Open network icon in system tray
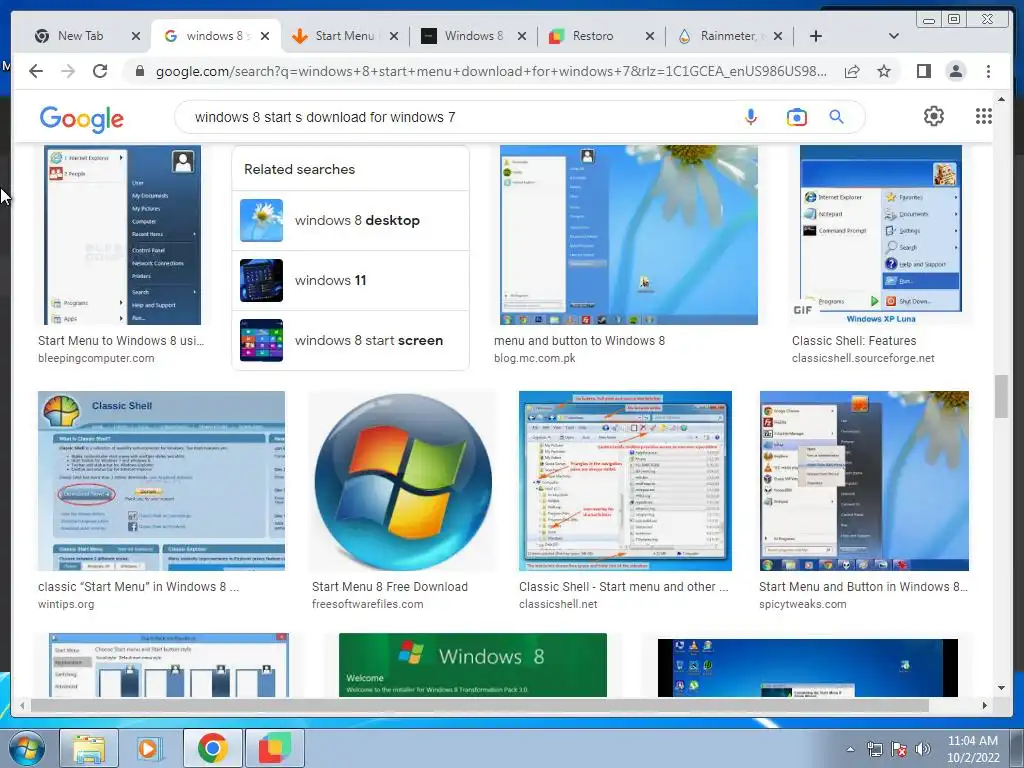 coord(874,749)
